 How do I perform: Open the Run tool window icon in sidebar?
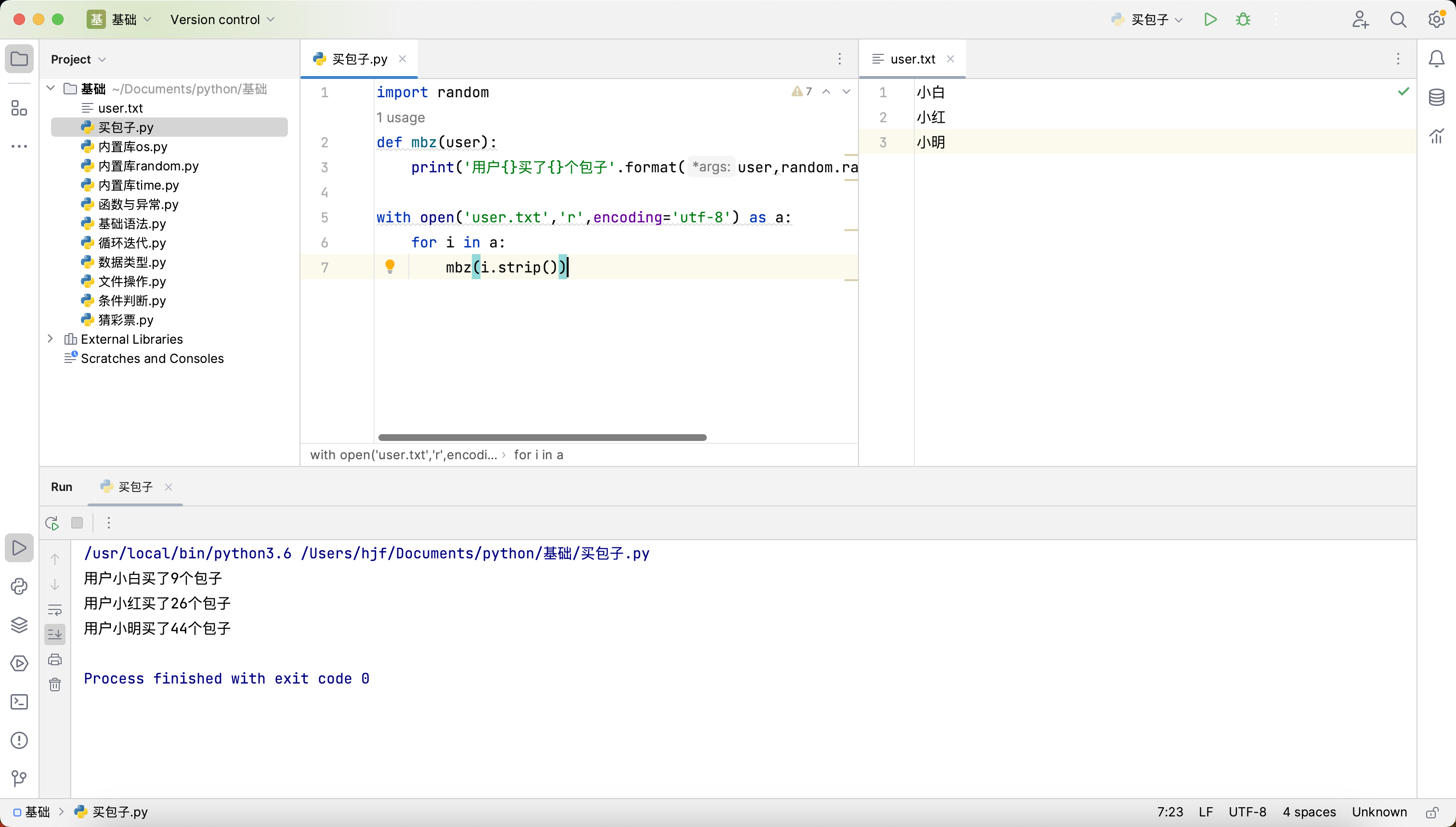[x=19, y=547]
